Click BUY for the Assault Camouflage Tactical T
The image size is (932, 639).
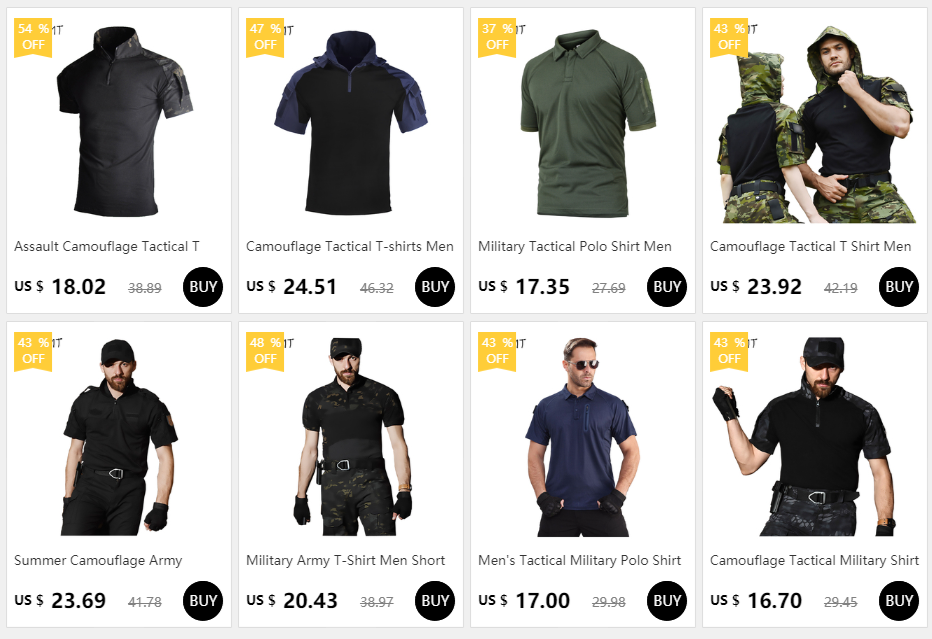click(x=203, y=287)
